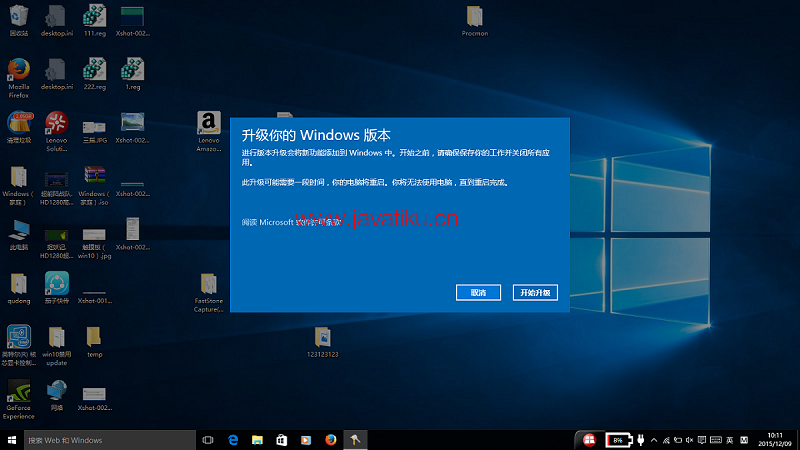The image size is (800, 450).
Task: Click the power plug tray icon
Action: 641,440
